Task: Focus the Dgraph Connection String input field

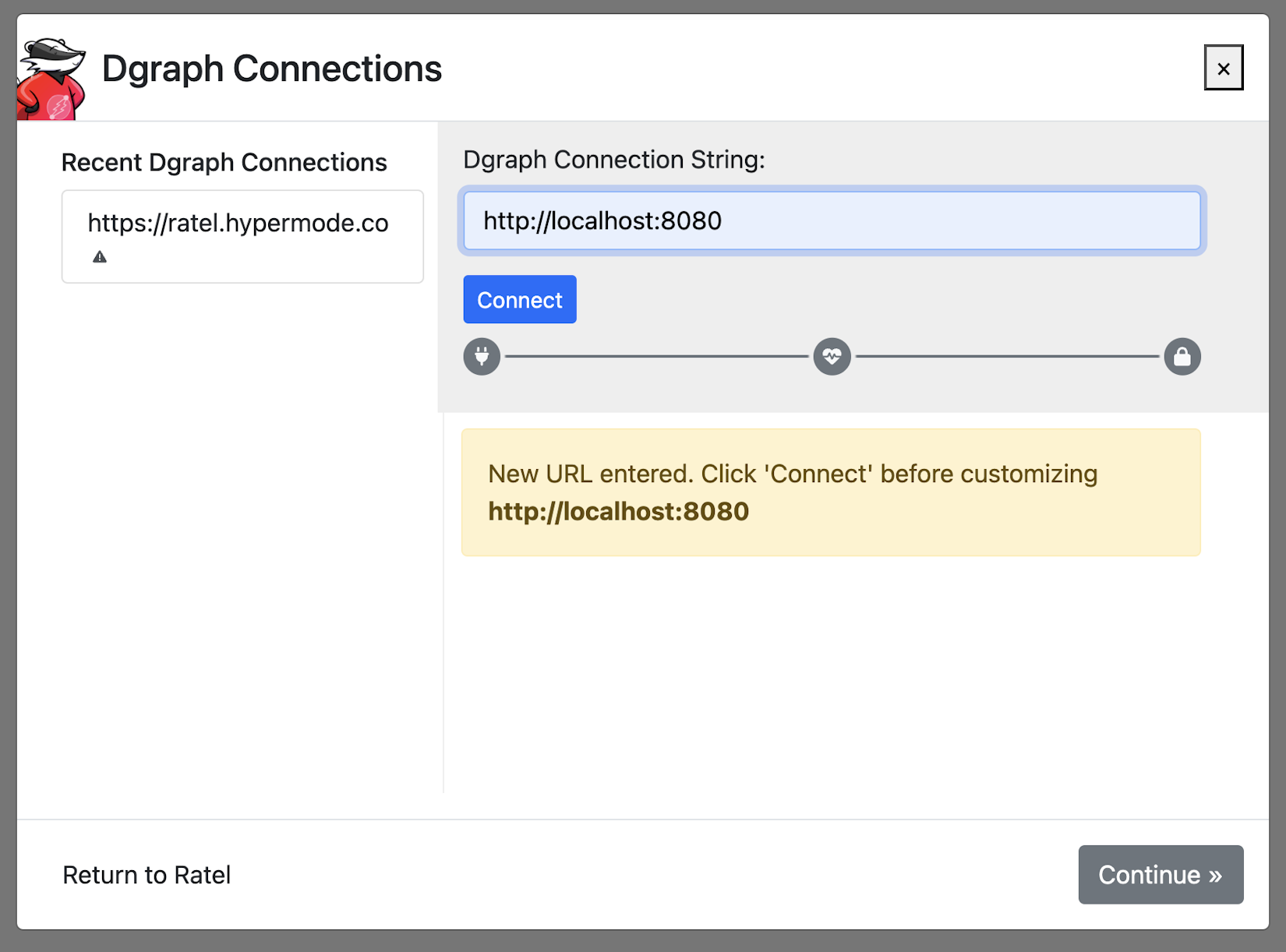Action: pos(831,220)
